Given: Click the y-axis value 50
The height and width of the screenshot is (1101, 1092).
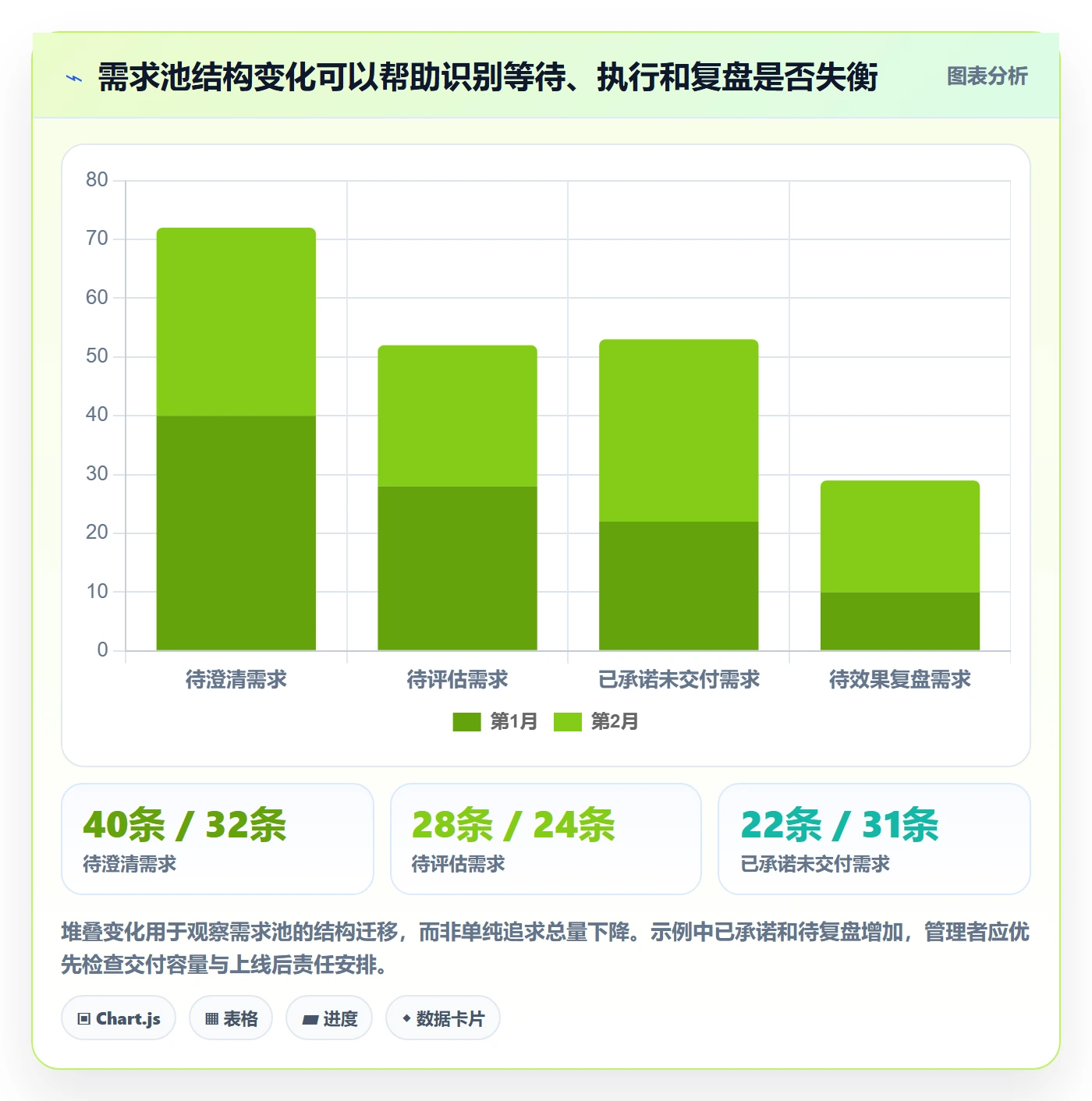Looking at the screenshot, I should coord(97,356).
